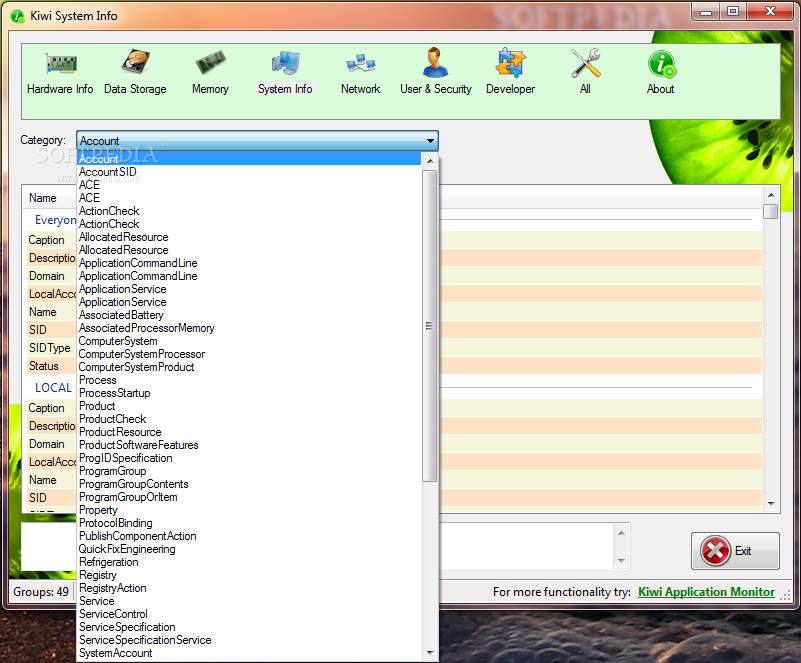Select the first Caption row
This screenshot has width=801, height=663.
pos(51,240)
